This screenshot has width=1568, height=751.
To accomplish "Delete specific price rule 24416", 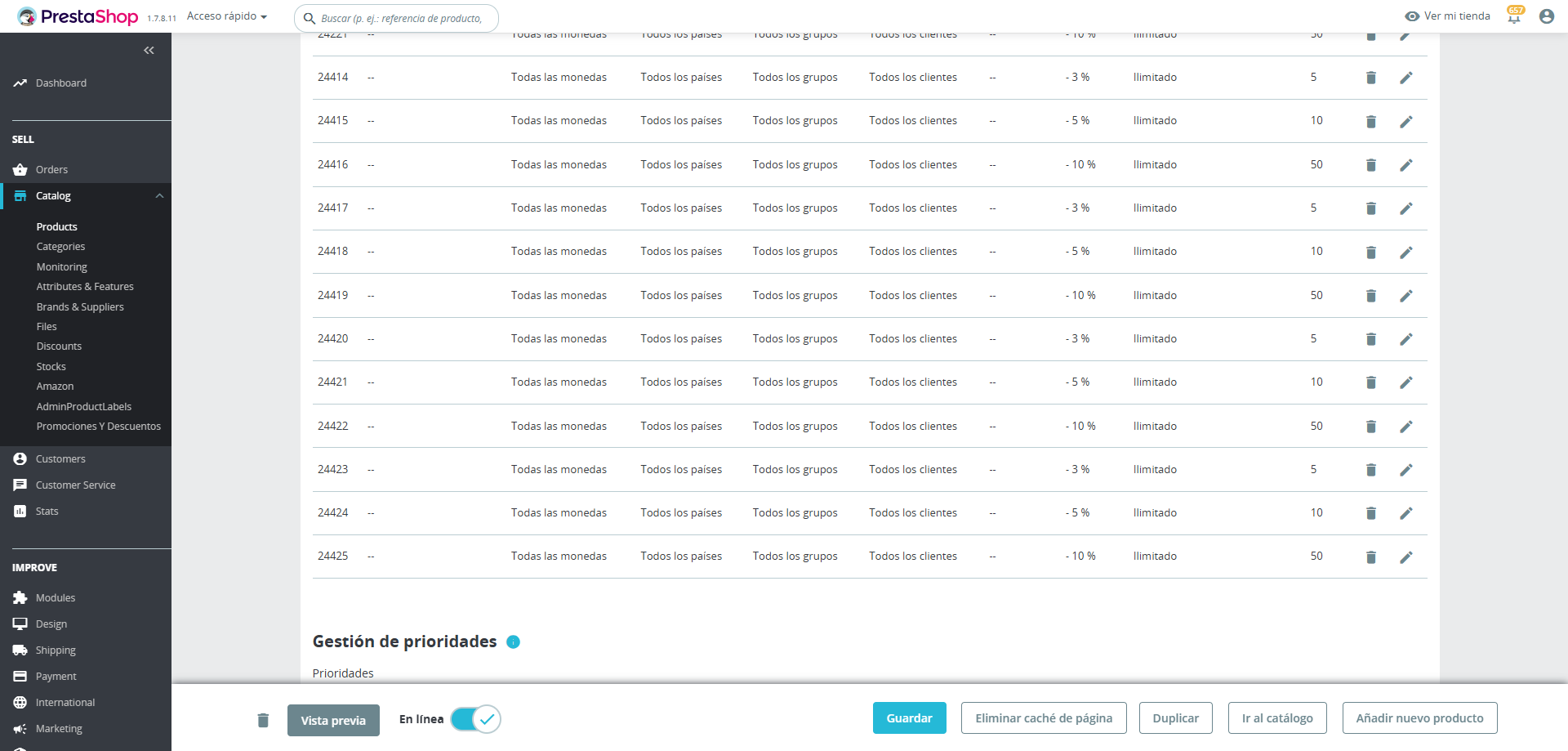I will click(x=1371, y=165).
